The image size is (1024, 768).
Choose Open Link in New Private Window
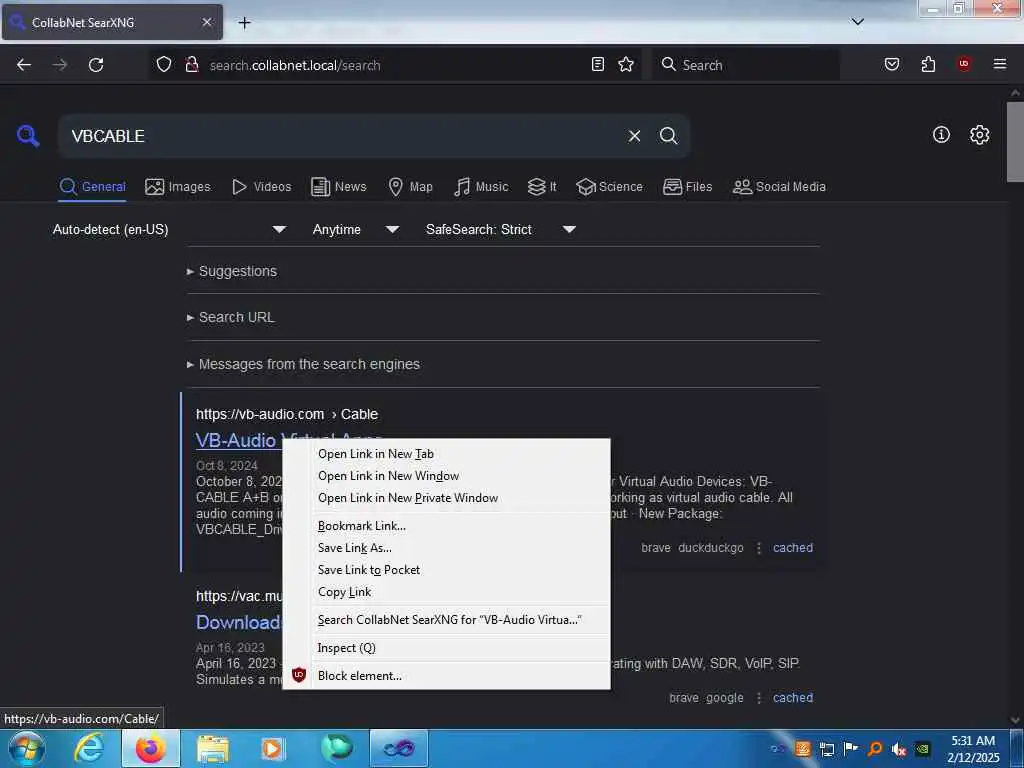pyautogui.click(x=447, y=498)
